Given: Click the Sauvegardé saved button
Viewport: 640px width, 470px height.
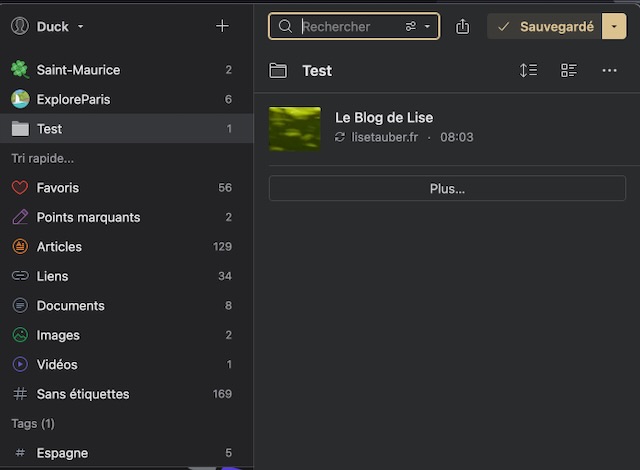Looking at the screenshot, I should click(545, 27).
